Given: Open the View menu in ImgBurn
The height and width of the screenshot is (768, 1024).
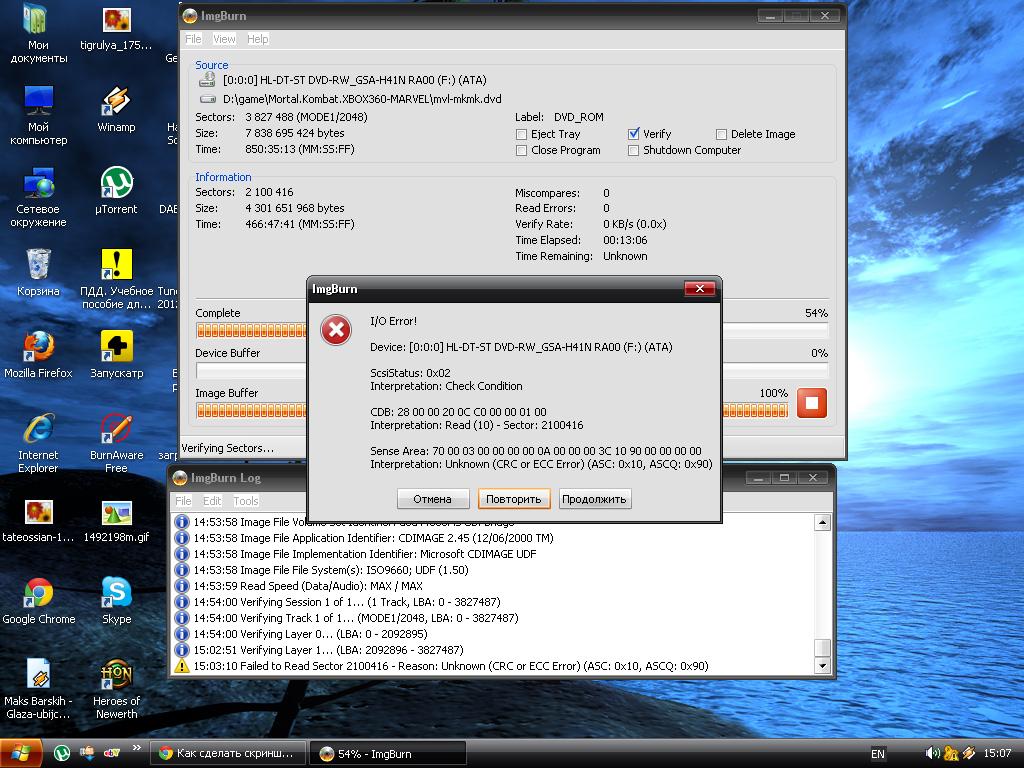Looking at the screenshot, I should click(224, 39).
